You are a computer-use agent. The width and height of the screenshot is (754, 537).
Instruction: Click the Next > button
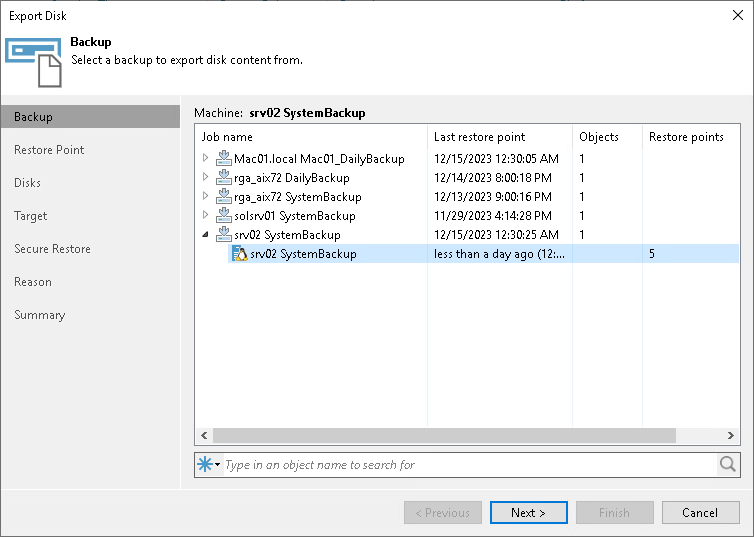click(x=528, y=512)
